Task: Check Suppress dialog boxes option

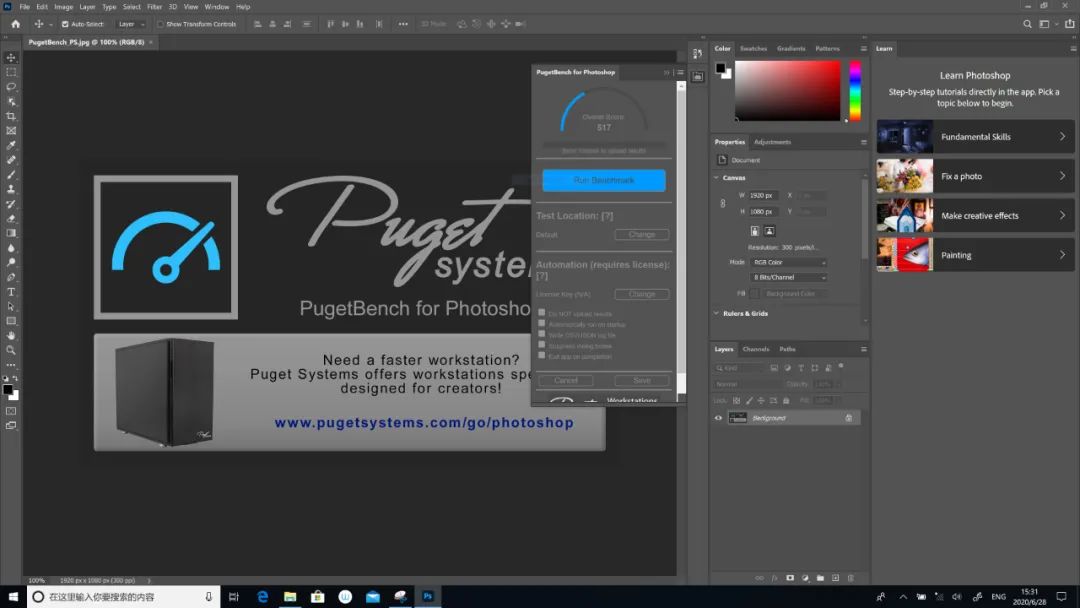Action: 541,344
